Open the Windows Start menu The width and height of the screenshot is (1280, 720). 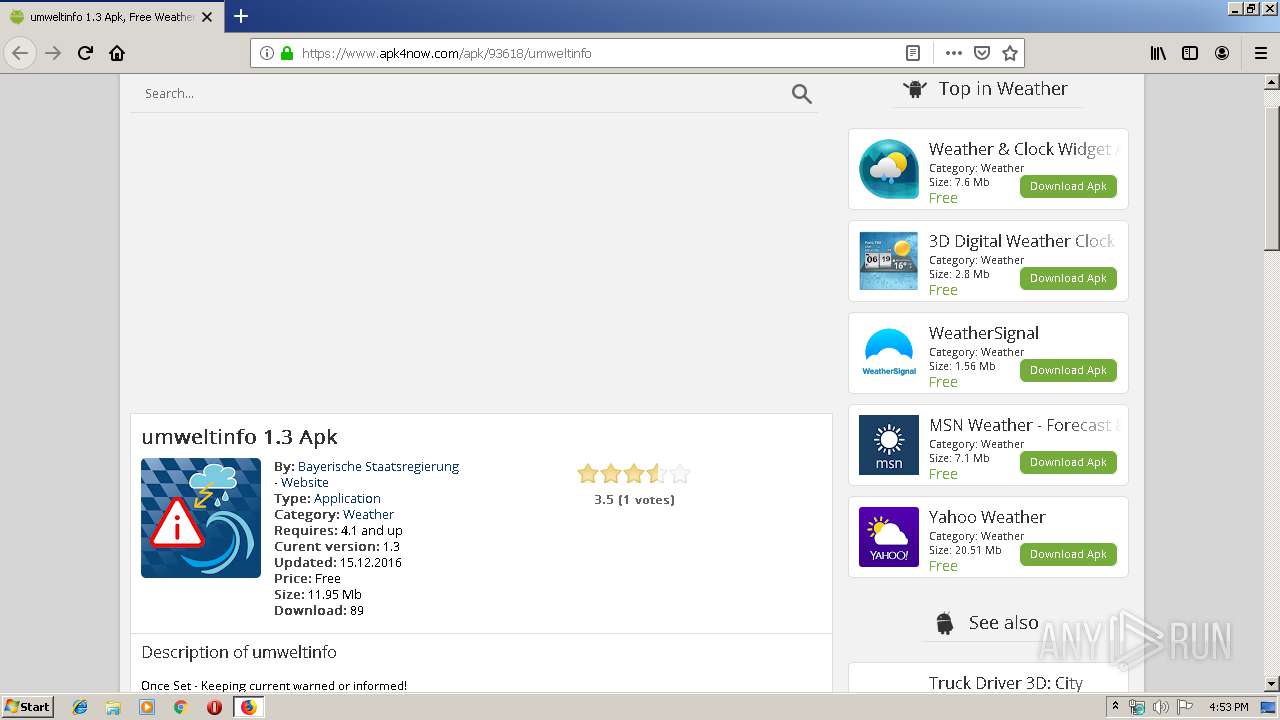click(x=28, y=706)
